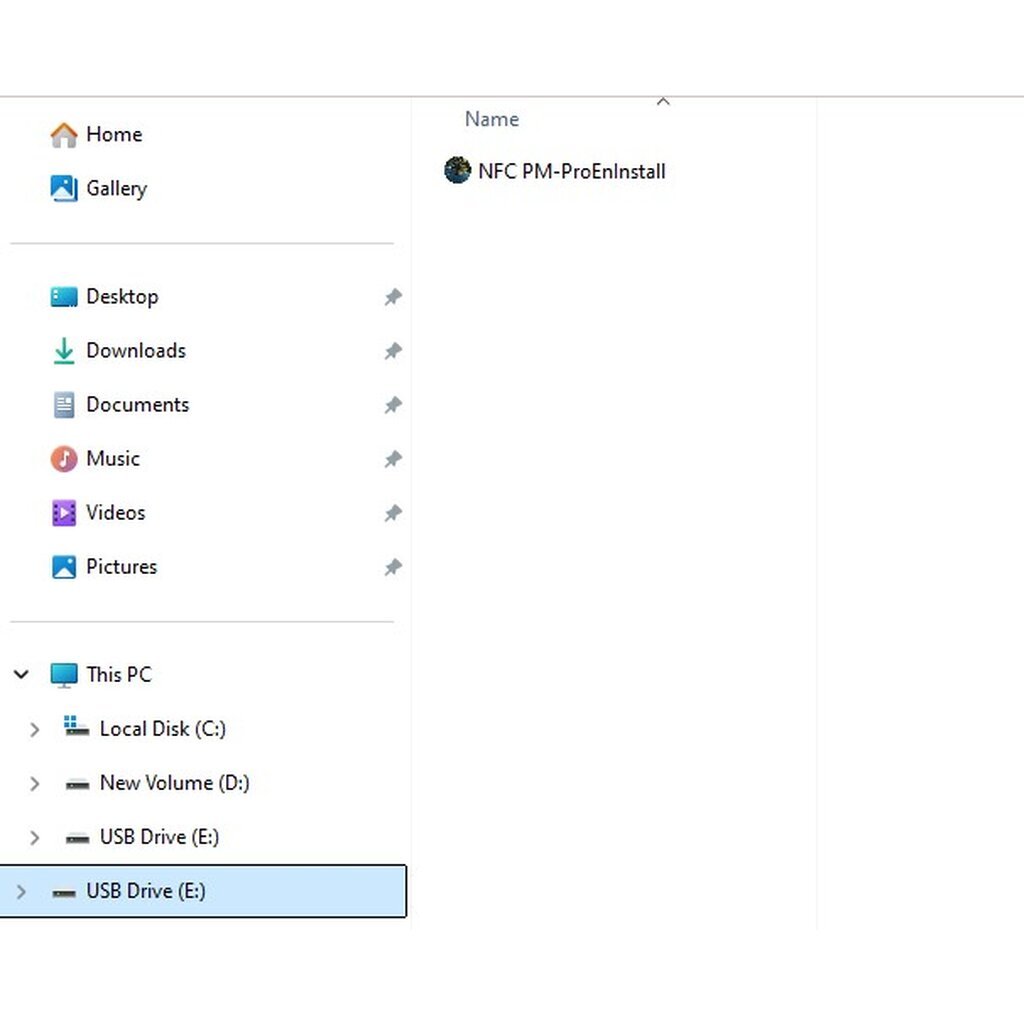The height and width of the screenshot is (1024, 1024).
Task: Select the purple Videos icon
Action: (63, 513)
